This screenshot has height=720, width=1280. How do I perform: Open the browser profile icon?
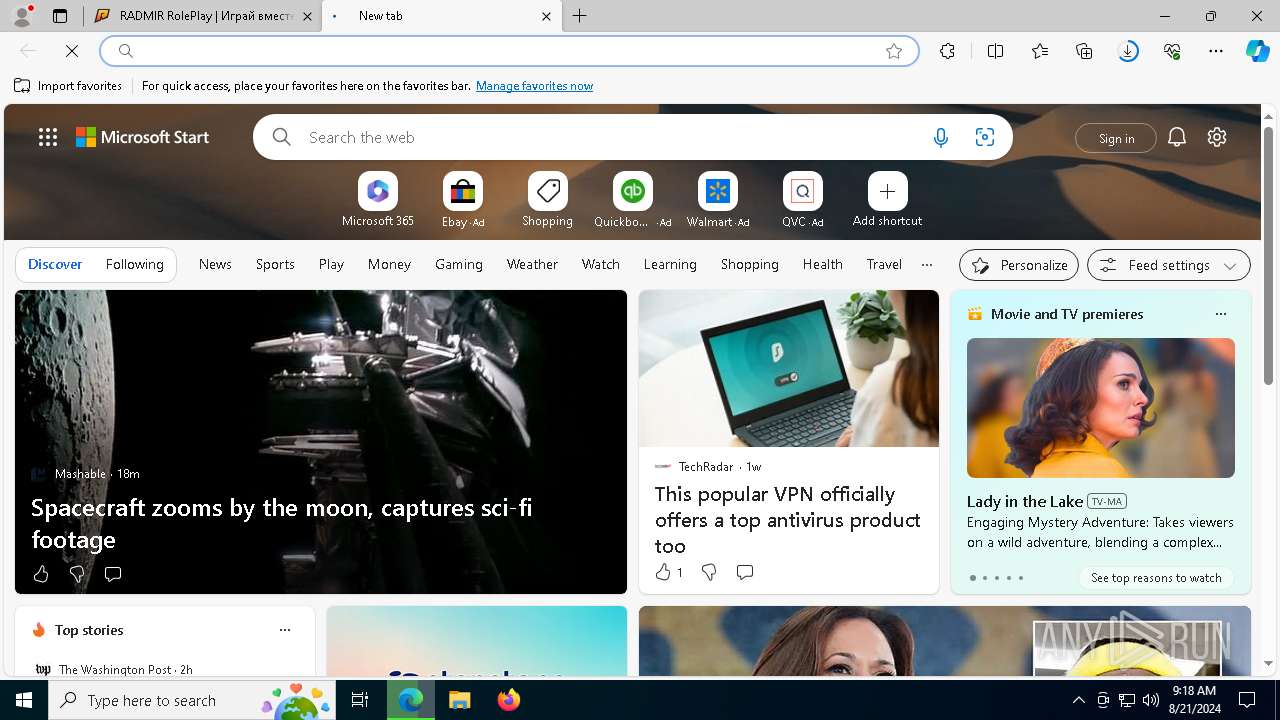(x=22, y=16)
